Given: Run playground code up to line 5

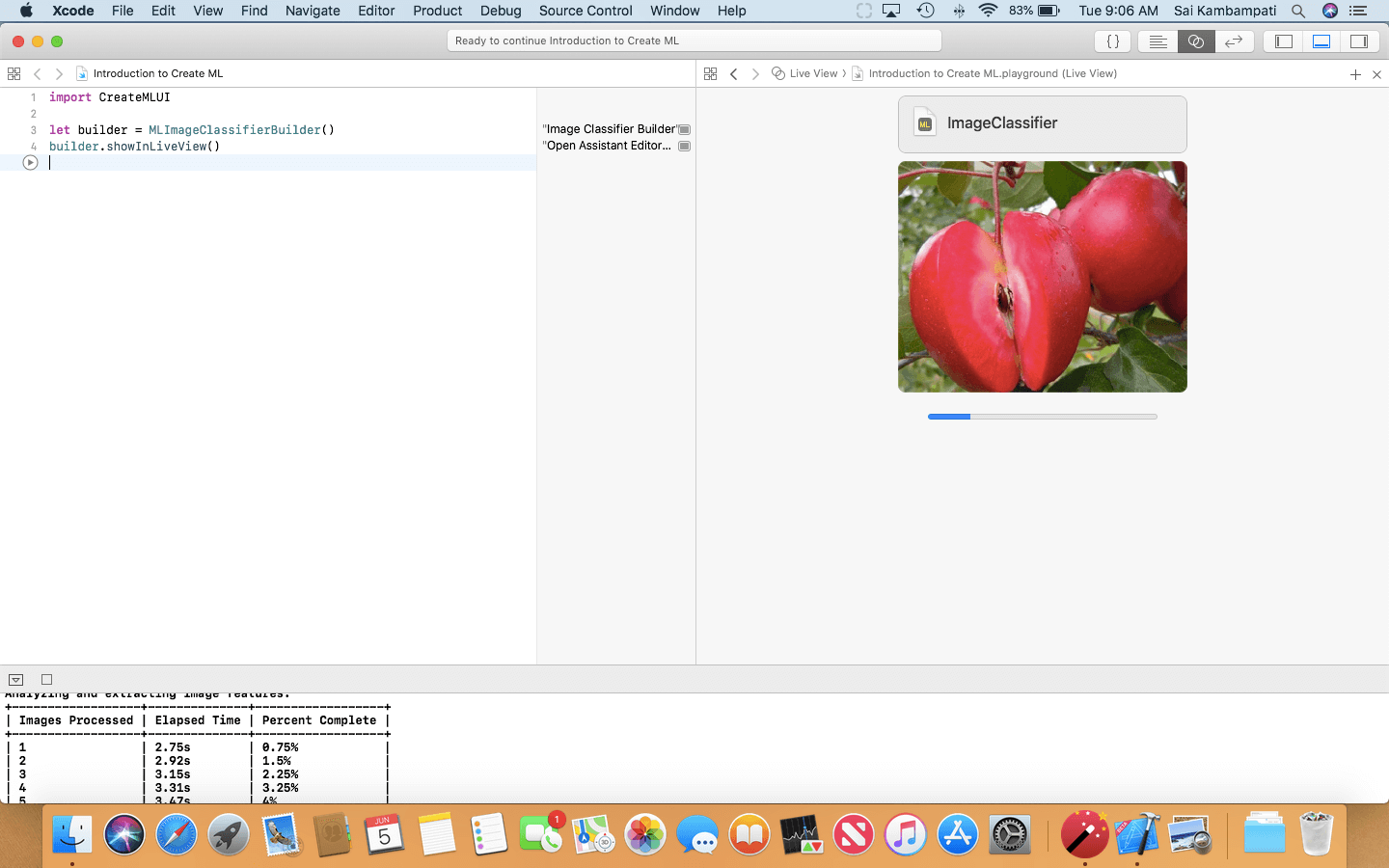Looking at the screenshot, I should [x=30, y=163].
